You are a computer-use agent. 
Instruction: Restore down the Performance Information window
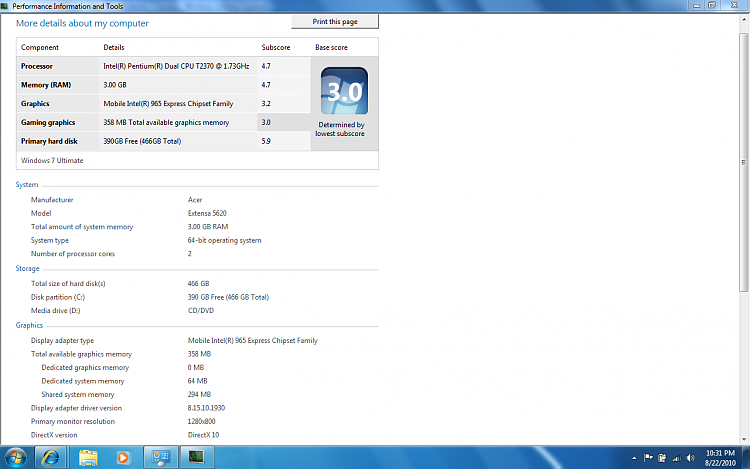tap(712, 5)
